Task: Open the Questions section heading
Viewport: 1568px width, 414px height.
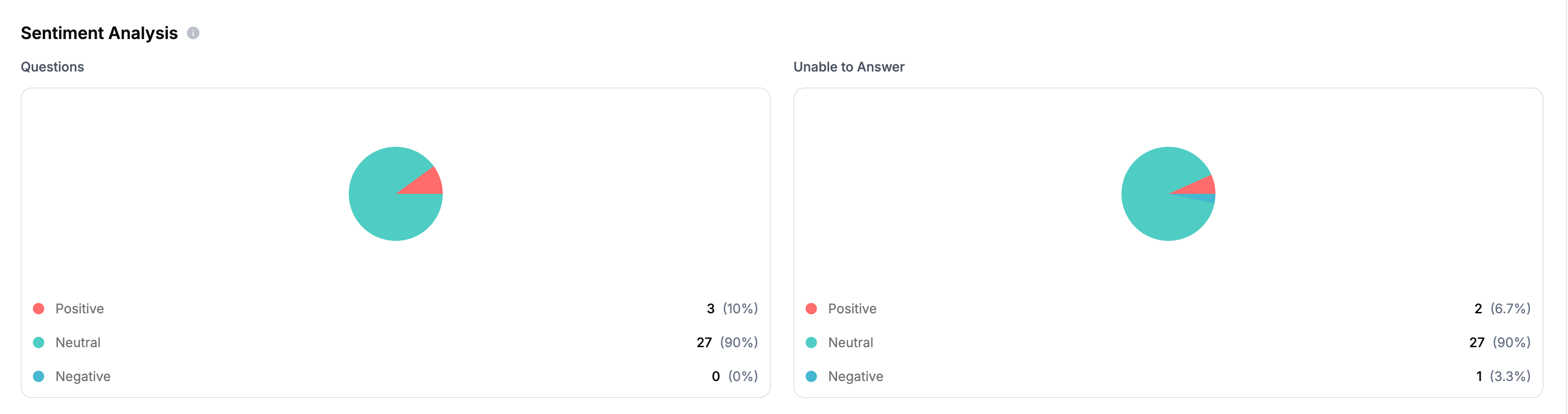Action: pos(52,66)
